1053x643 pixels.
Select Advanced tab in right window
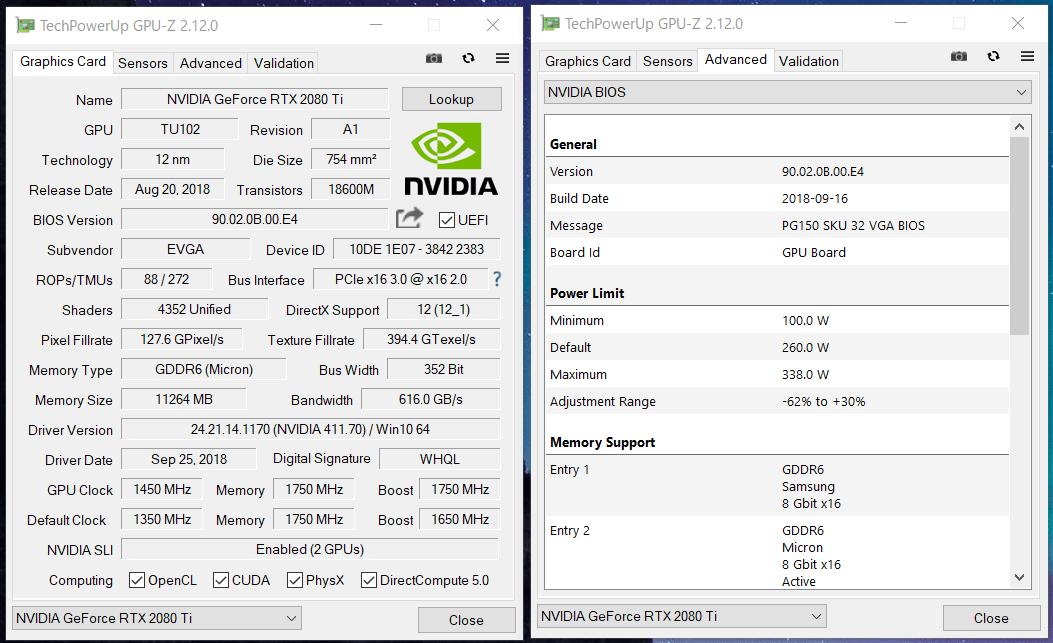(x=736, y=59)
